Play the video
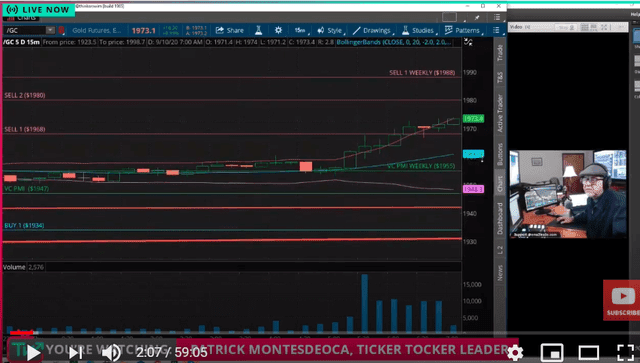The height and width of the screenshot is (363, 640). pos(33,353)
